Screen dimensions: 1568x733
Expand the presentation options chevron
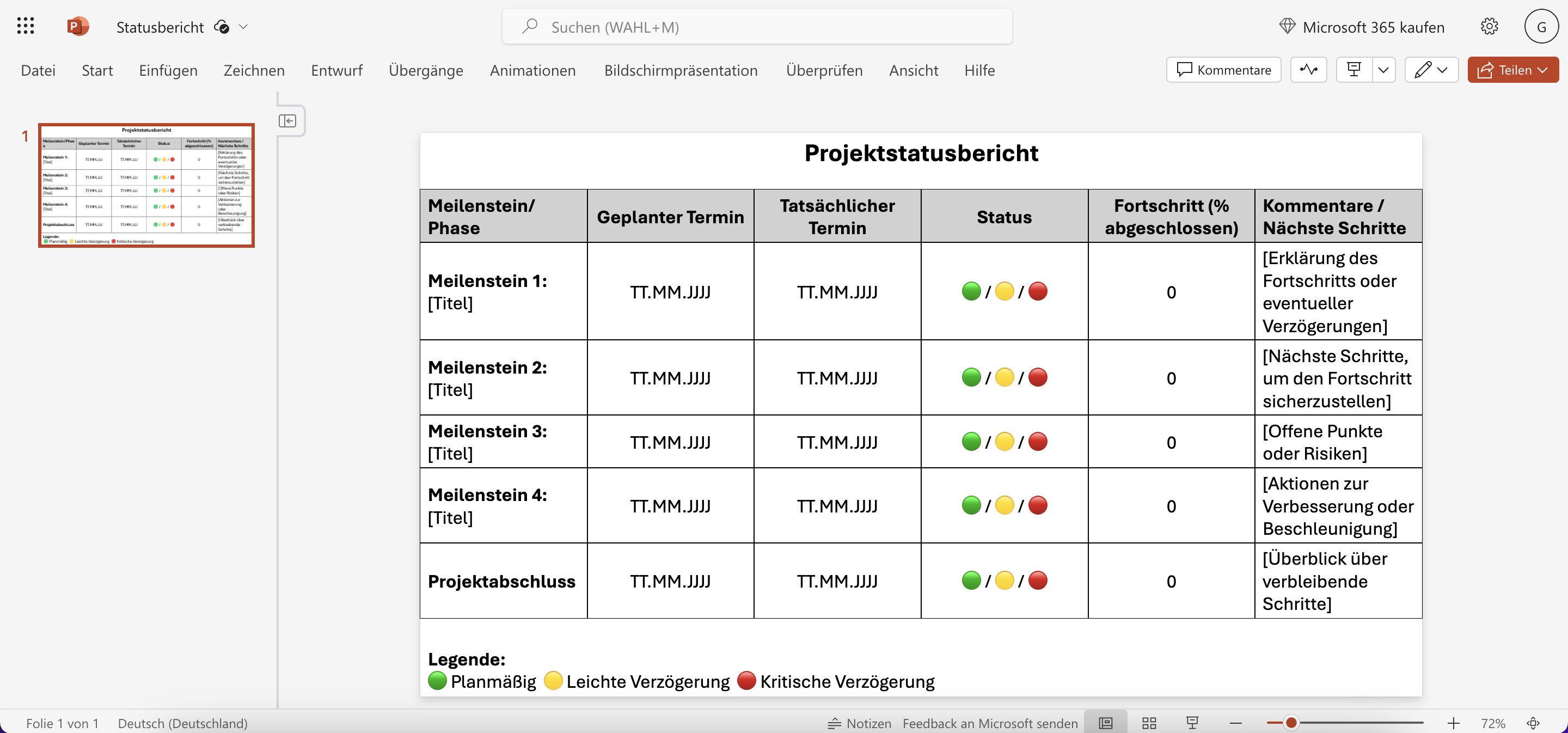click(1383, 69)
